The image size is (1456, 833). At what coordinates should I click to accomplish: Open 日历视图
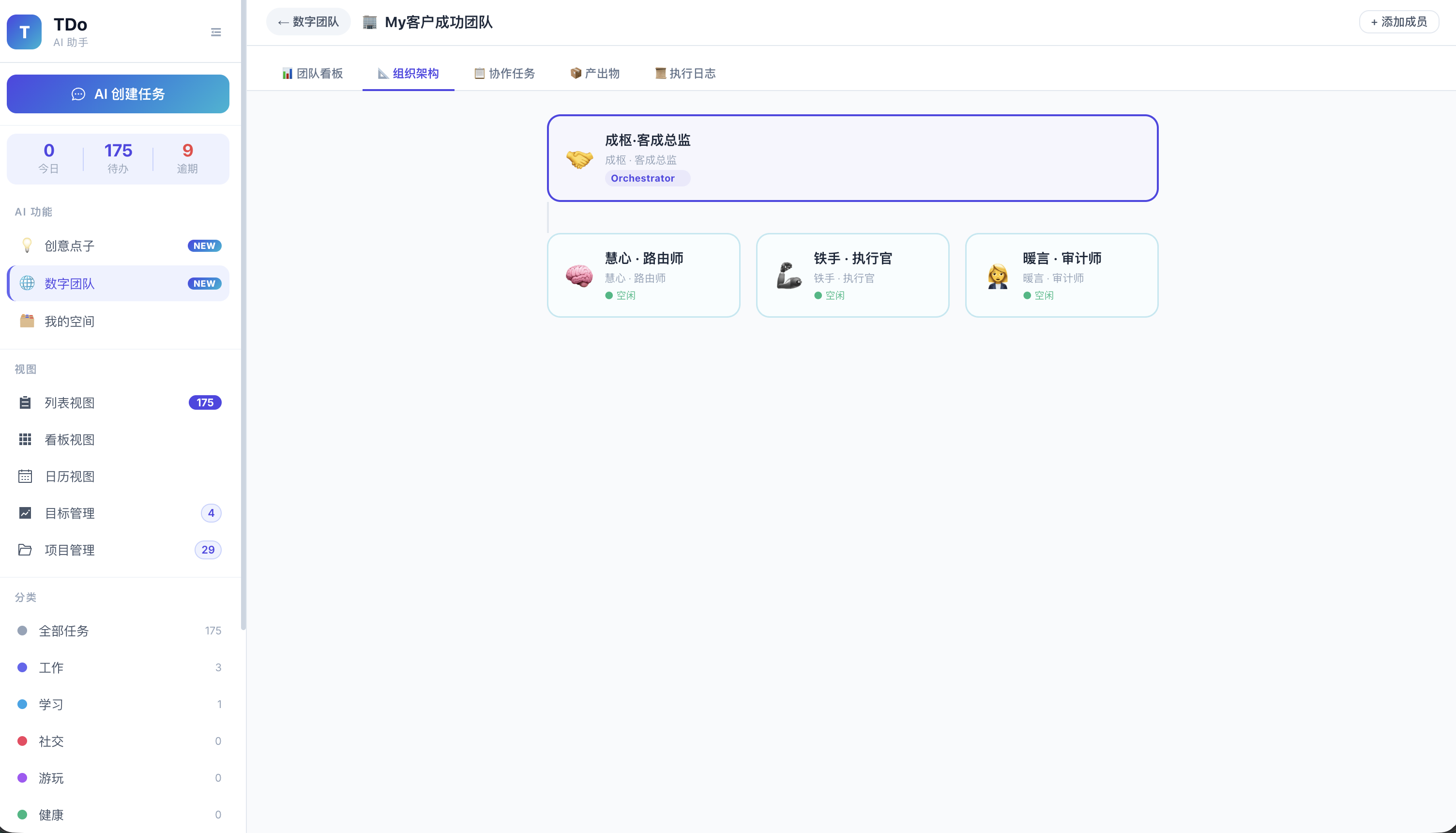(118, 476)
